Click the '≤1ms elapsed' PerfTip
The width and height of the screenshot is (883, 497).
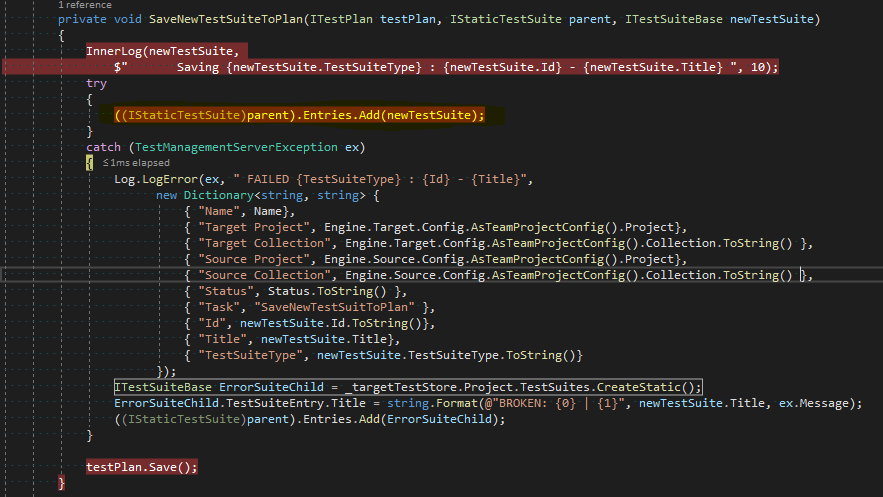pos(136,163)
